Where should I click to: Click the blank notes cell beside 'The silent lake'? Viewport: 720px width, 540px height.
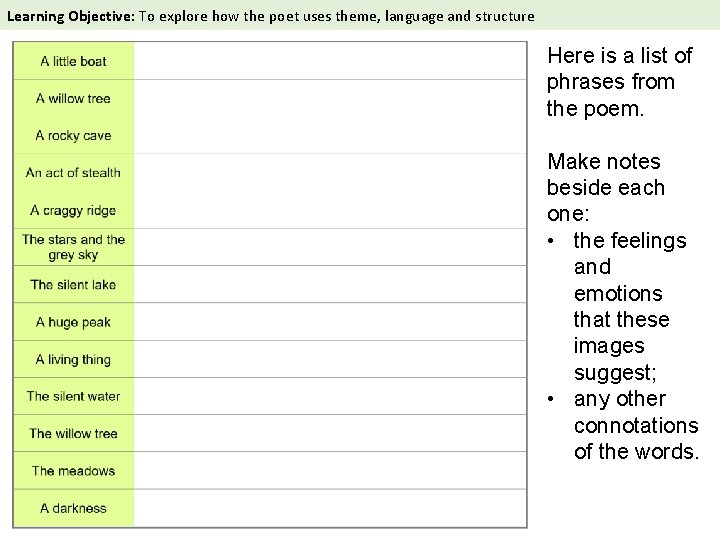(330, 284)
